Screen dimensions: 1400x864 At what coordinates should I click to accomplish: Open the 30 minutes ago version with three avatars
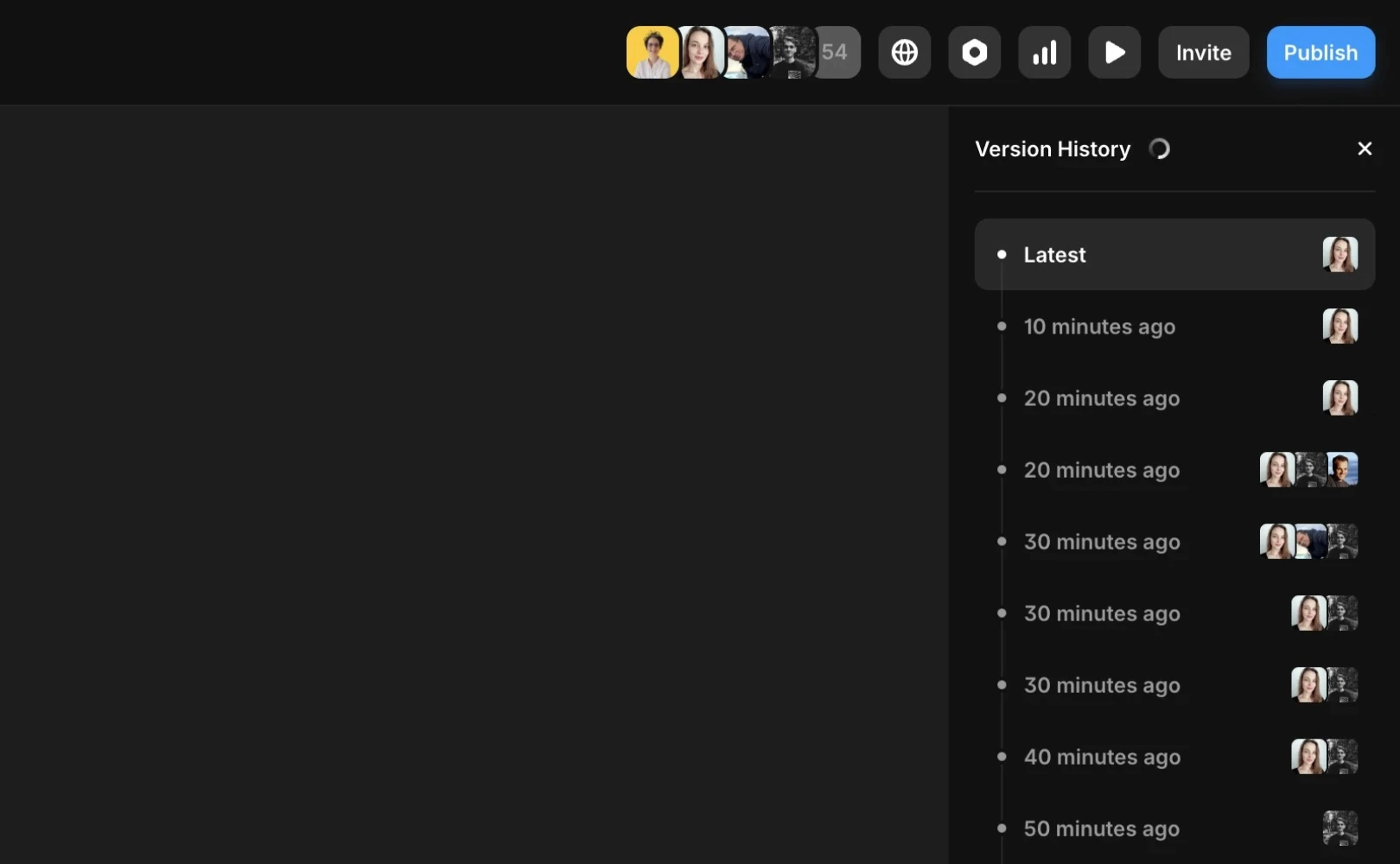click(1174, 542)
